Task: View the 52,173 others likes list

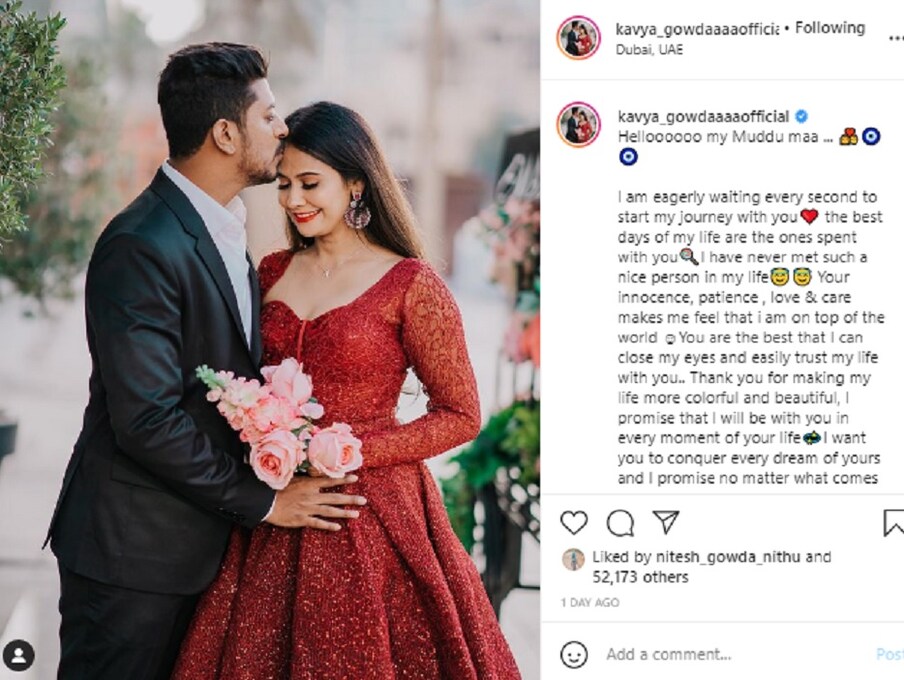Action: 641,577
